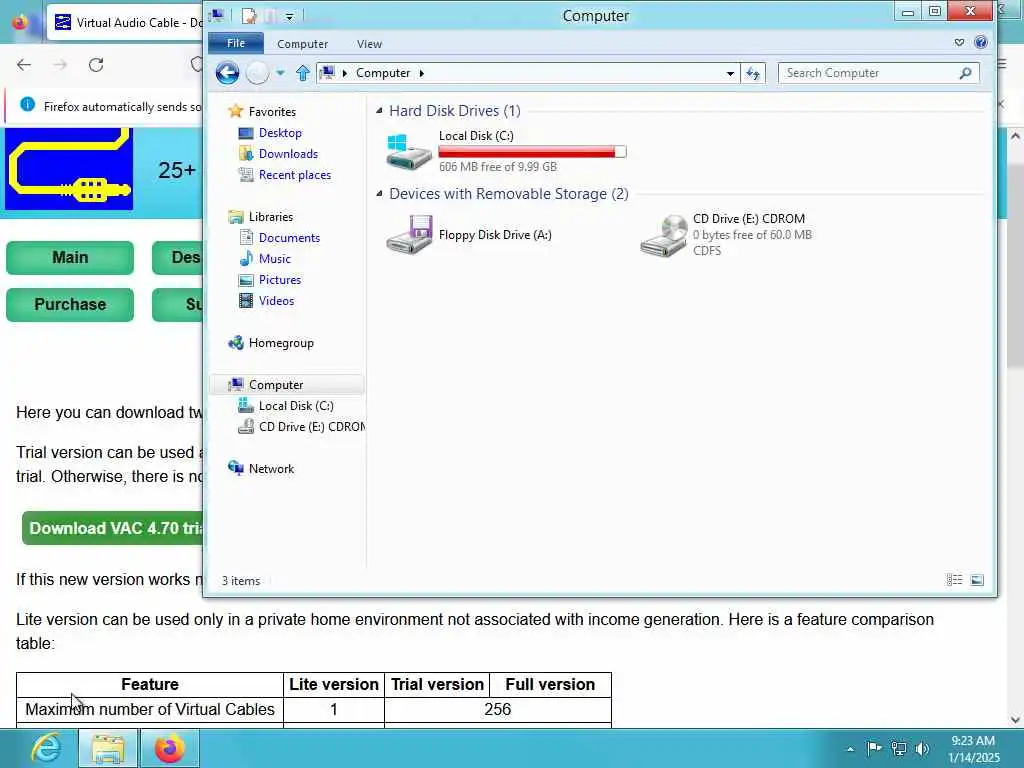Click the network tray icon

pyautogui.click(x=899, y=749)
